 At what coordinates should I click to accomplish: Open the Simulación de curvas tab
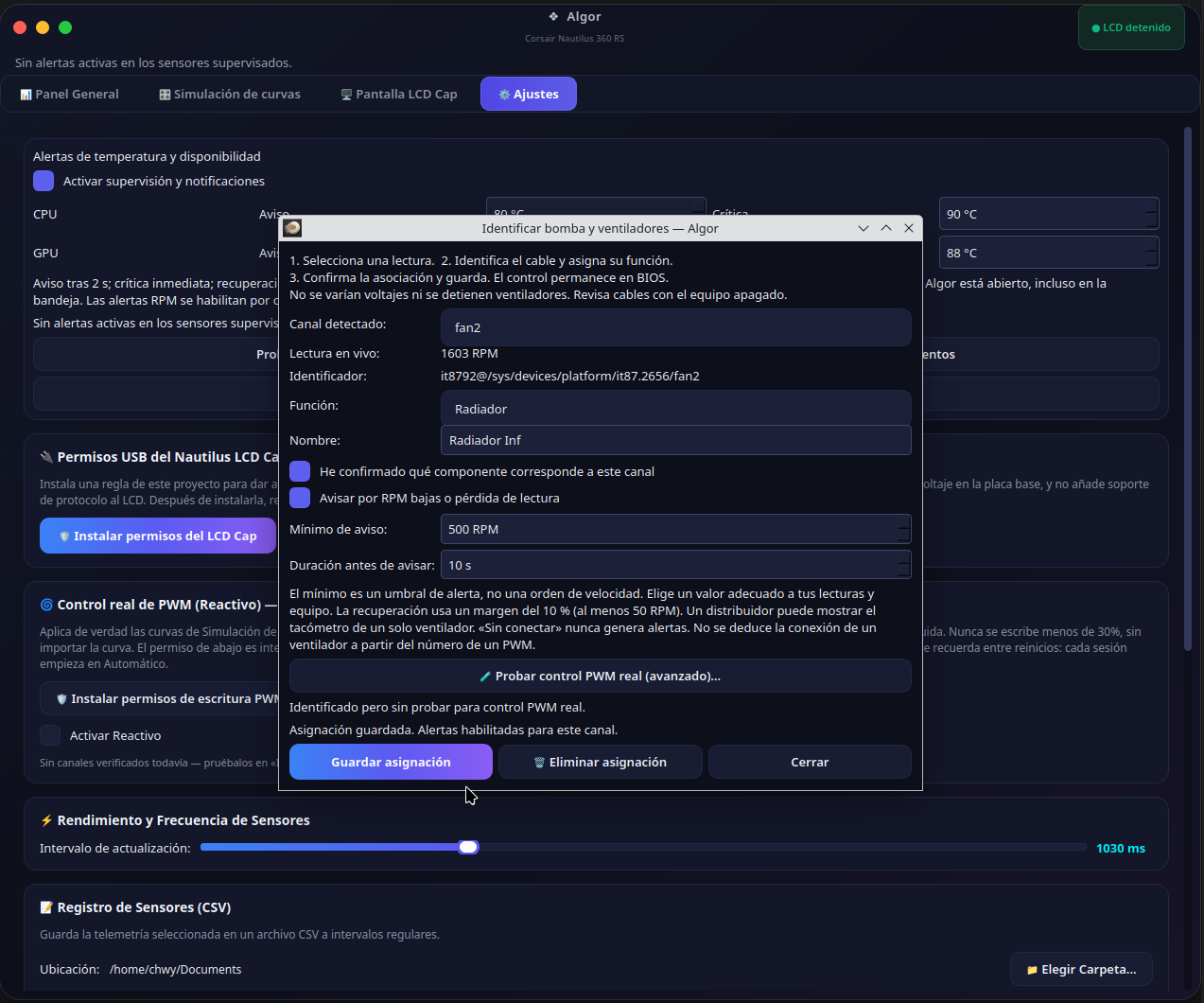pyautogui.click(x=230, y=94)
